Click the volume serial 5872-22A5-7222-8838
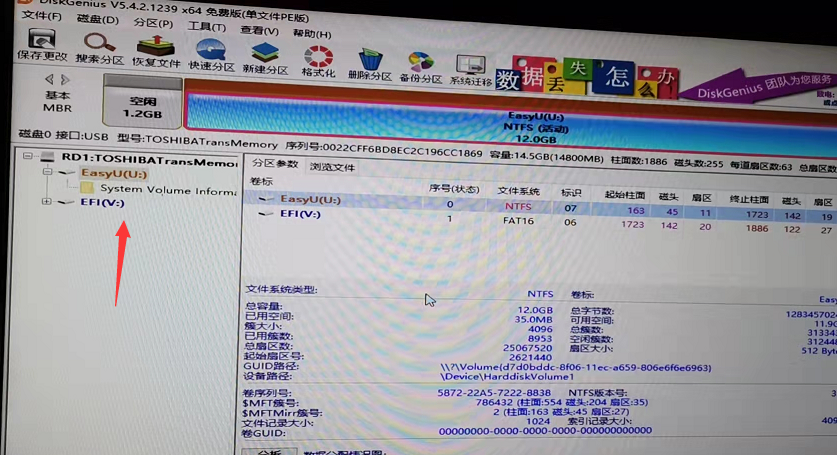The height and width of the screenshot is (455, 837). point(494,393)
